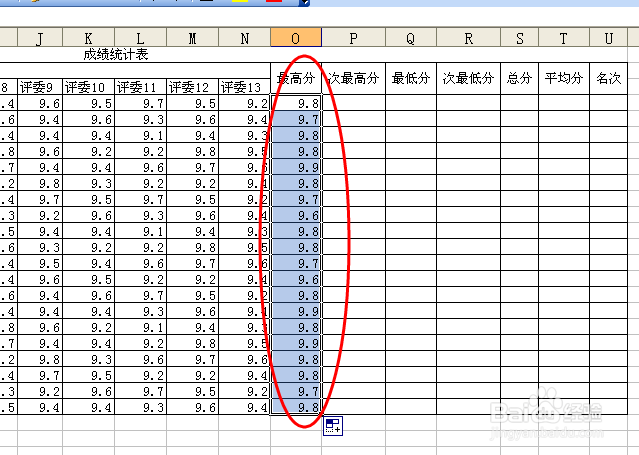This screenshot has width=639, height=455.
Task: Select column N header
Action: [245, 38]
